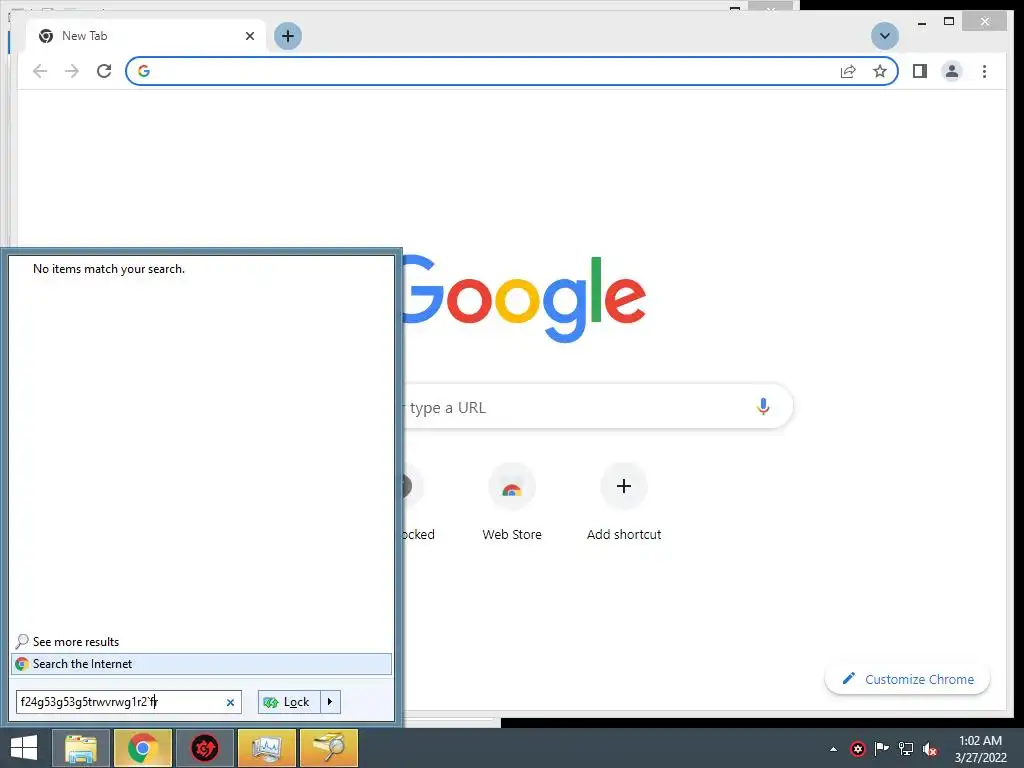Reload the current page

[x=104, y=71]
